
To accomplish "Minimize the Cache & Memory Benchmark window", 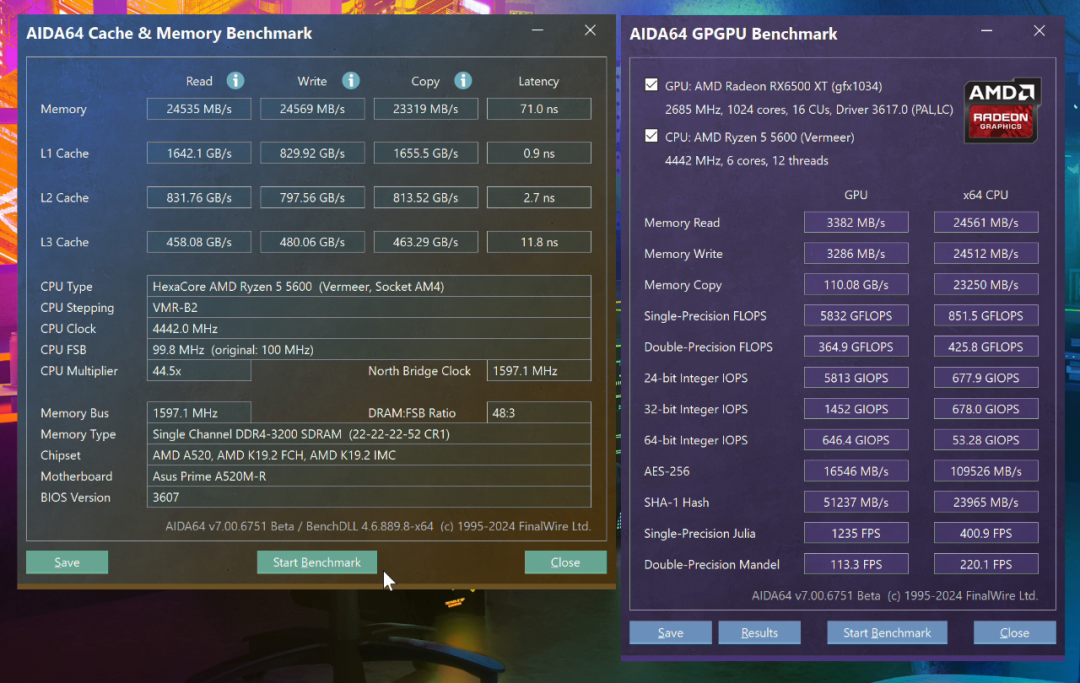I will [x=537, y=30].
